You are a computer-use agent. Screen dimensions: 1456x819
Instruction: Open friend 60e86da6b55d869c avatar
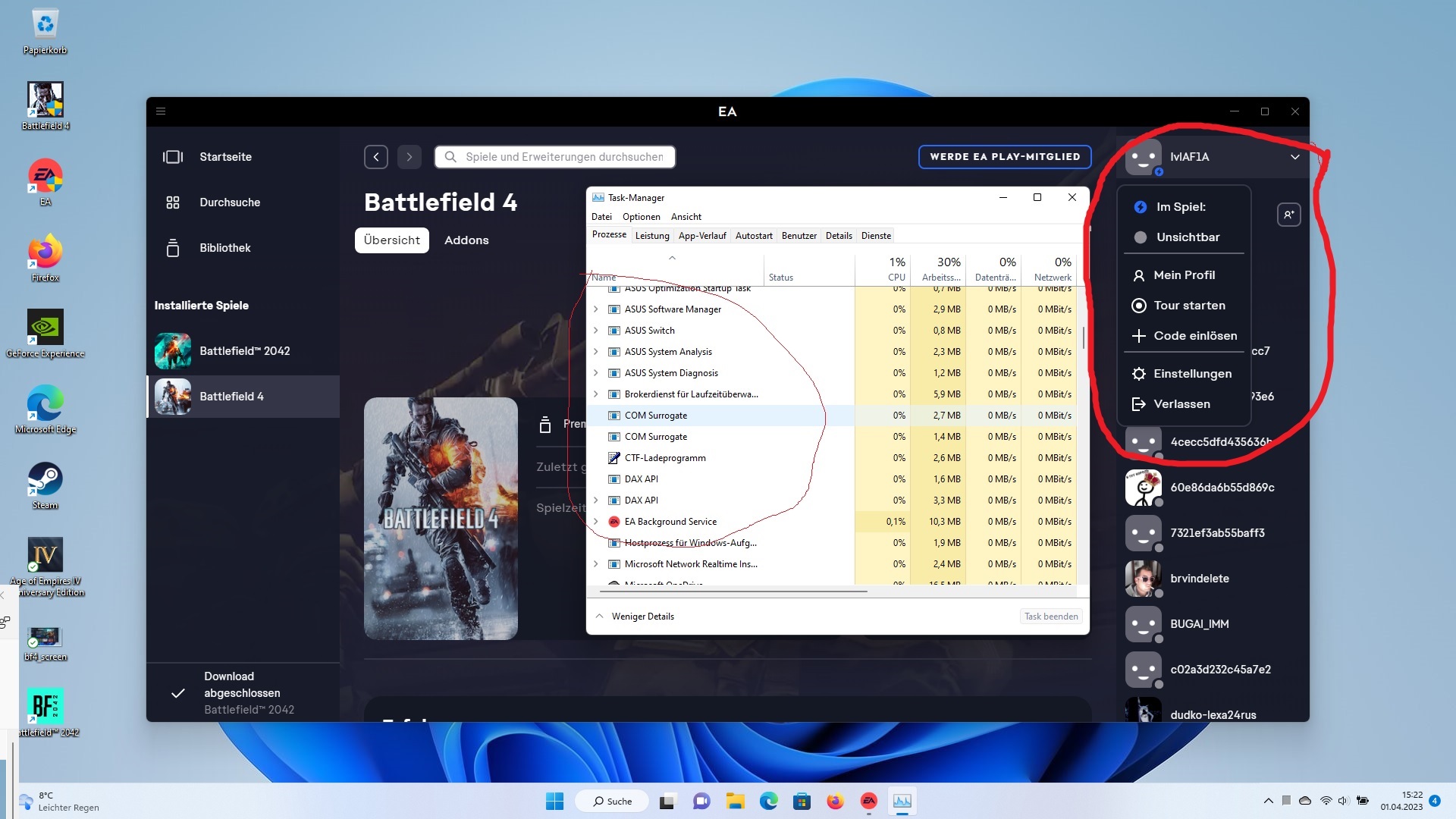[1144, 488]
